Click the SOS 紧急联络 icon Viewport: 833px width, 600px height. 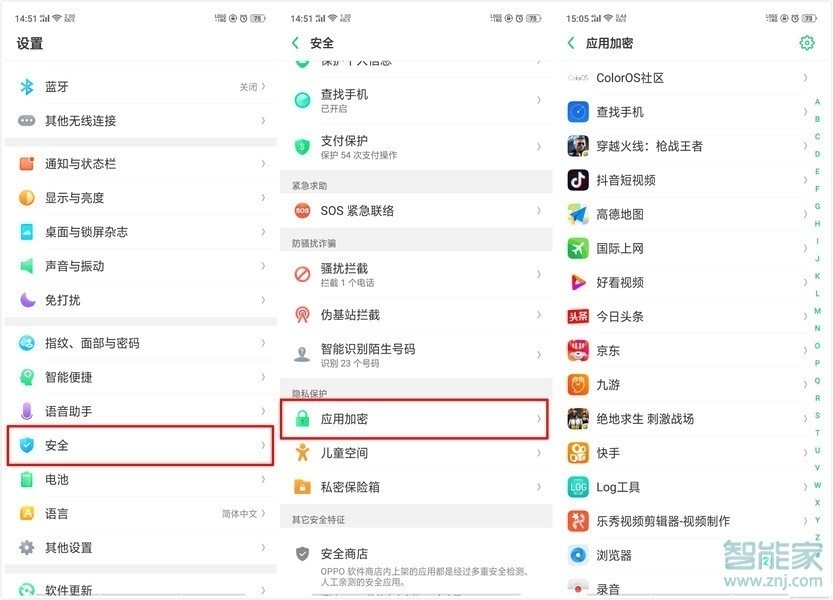coord(302,209)
